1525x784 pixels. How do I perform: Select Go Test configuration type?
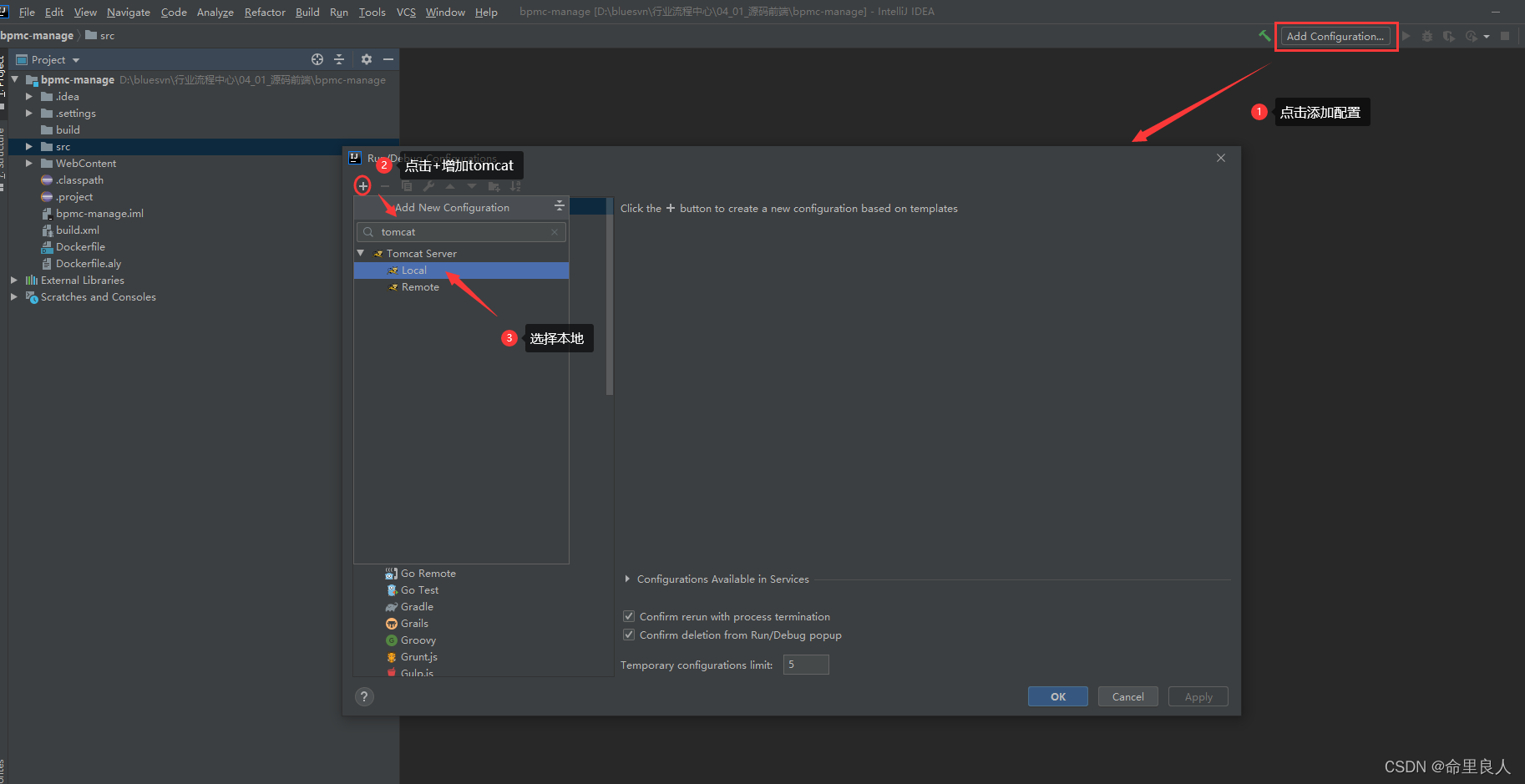(412, 590)
